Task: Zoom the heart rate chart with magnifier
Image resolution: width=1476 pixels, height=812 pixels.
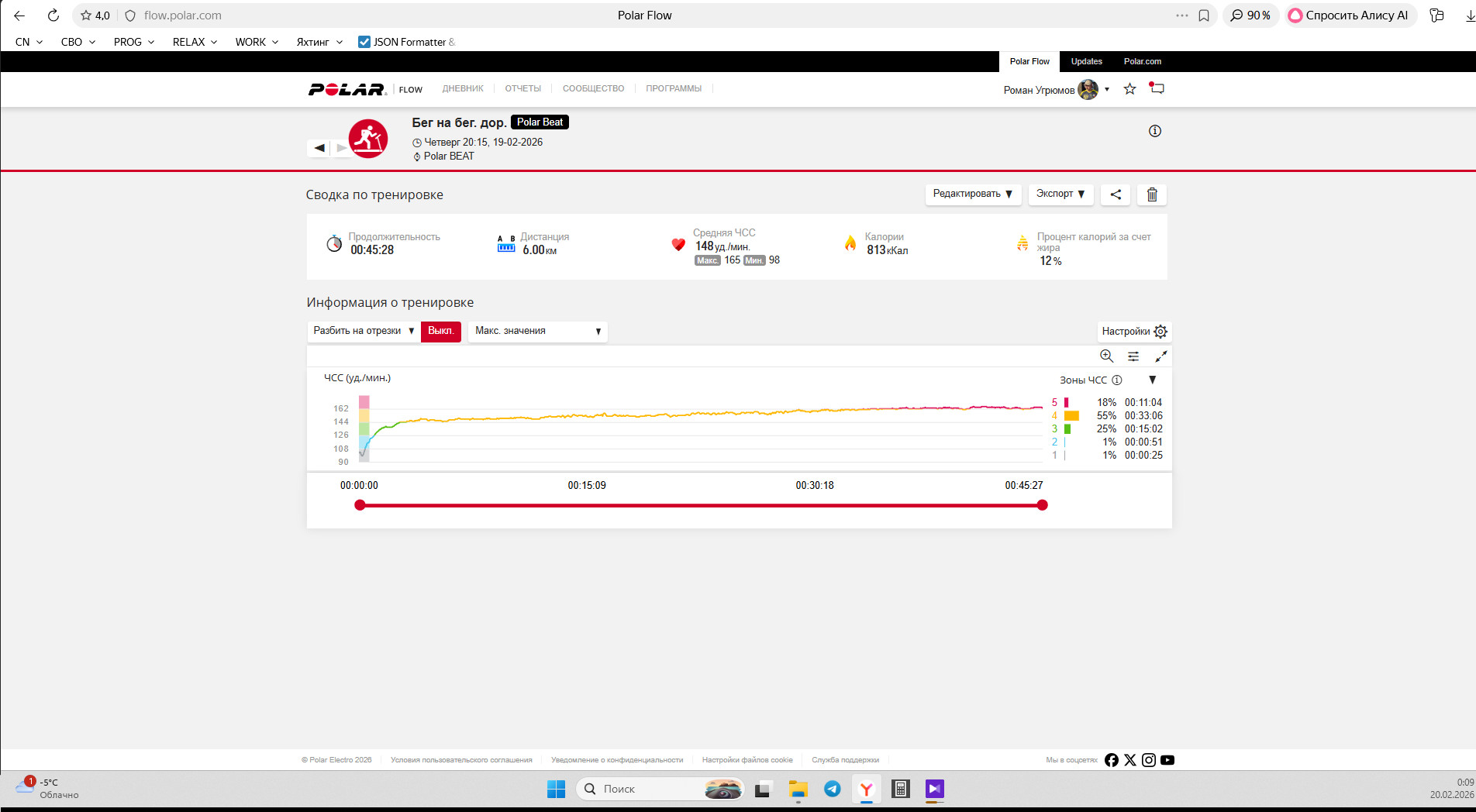Action: point(1106,356)
